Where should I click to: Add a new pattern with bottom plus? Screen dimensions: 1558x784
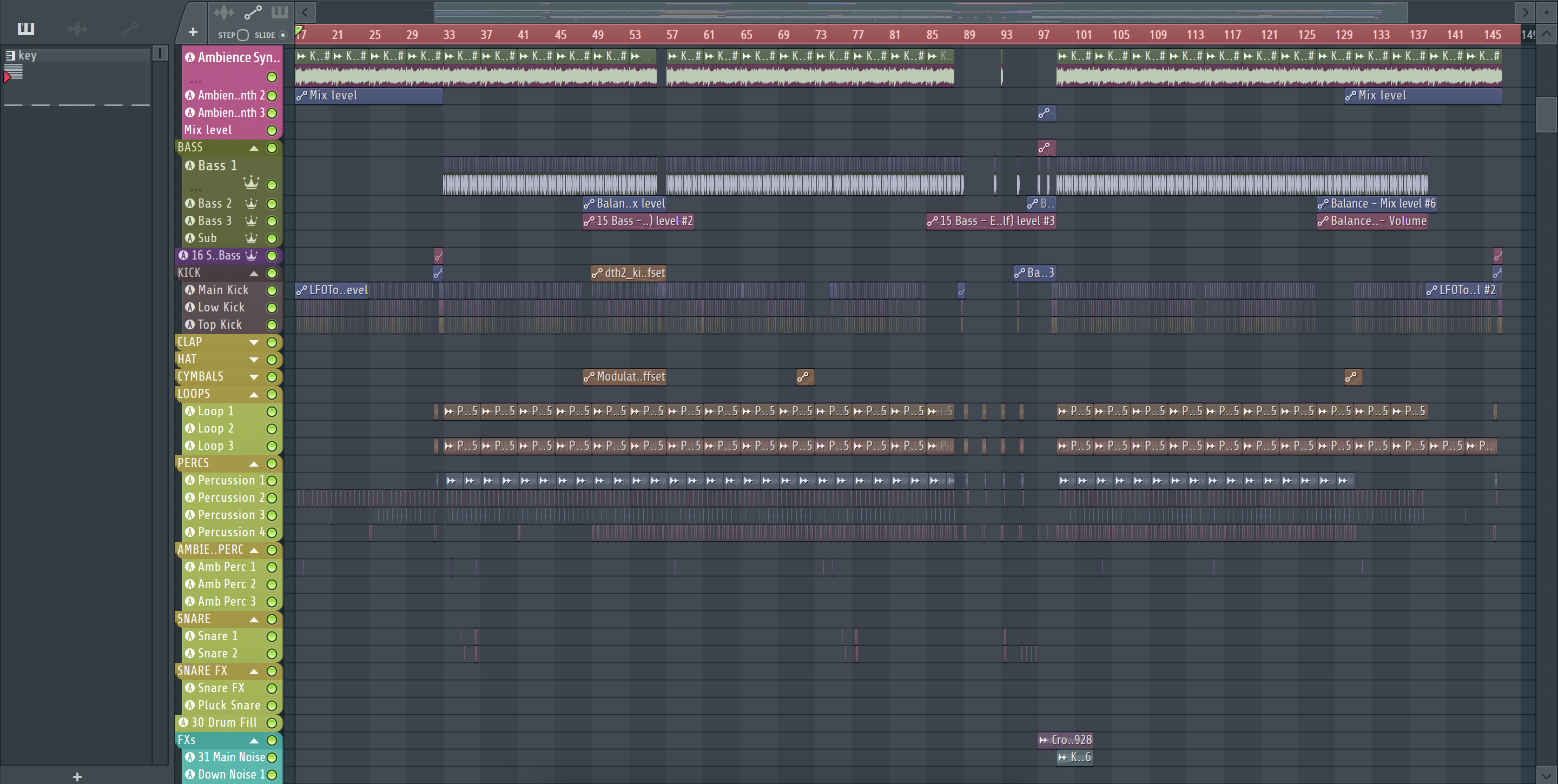(77, 777)
